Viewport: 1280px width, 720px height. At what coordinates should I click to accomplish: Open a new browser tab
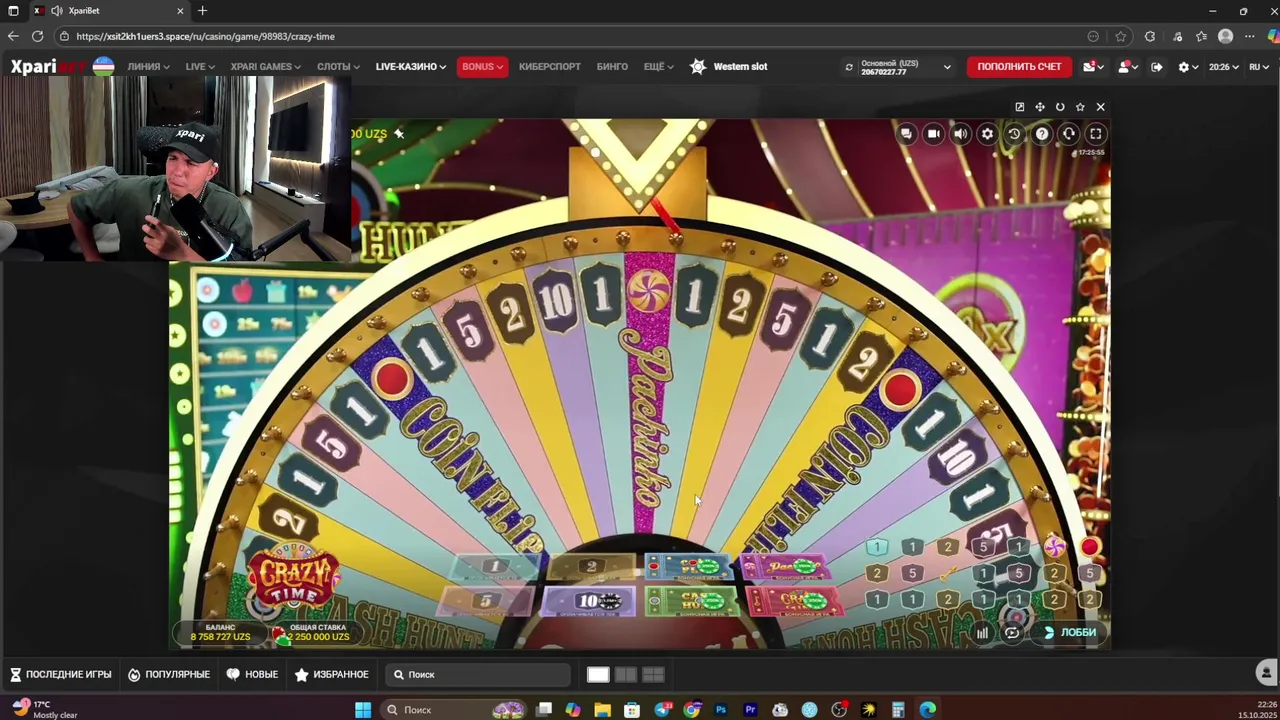click(203, 11)
